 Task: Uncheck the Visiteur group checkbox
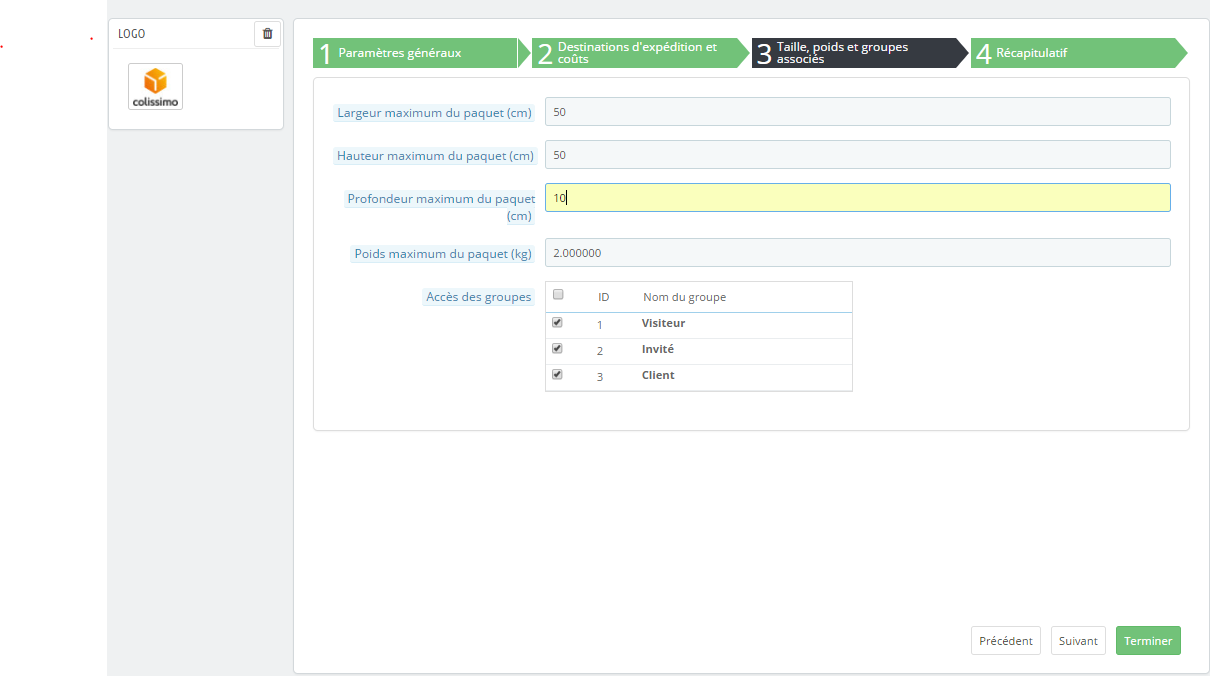click(x=558, y=323)
